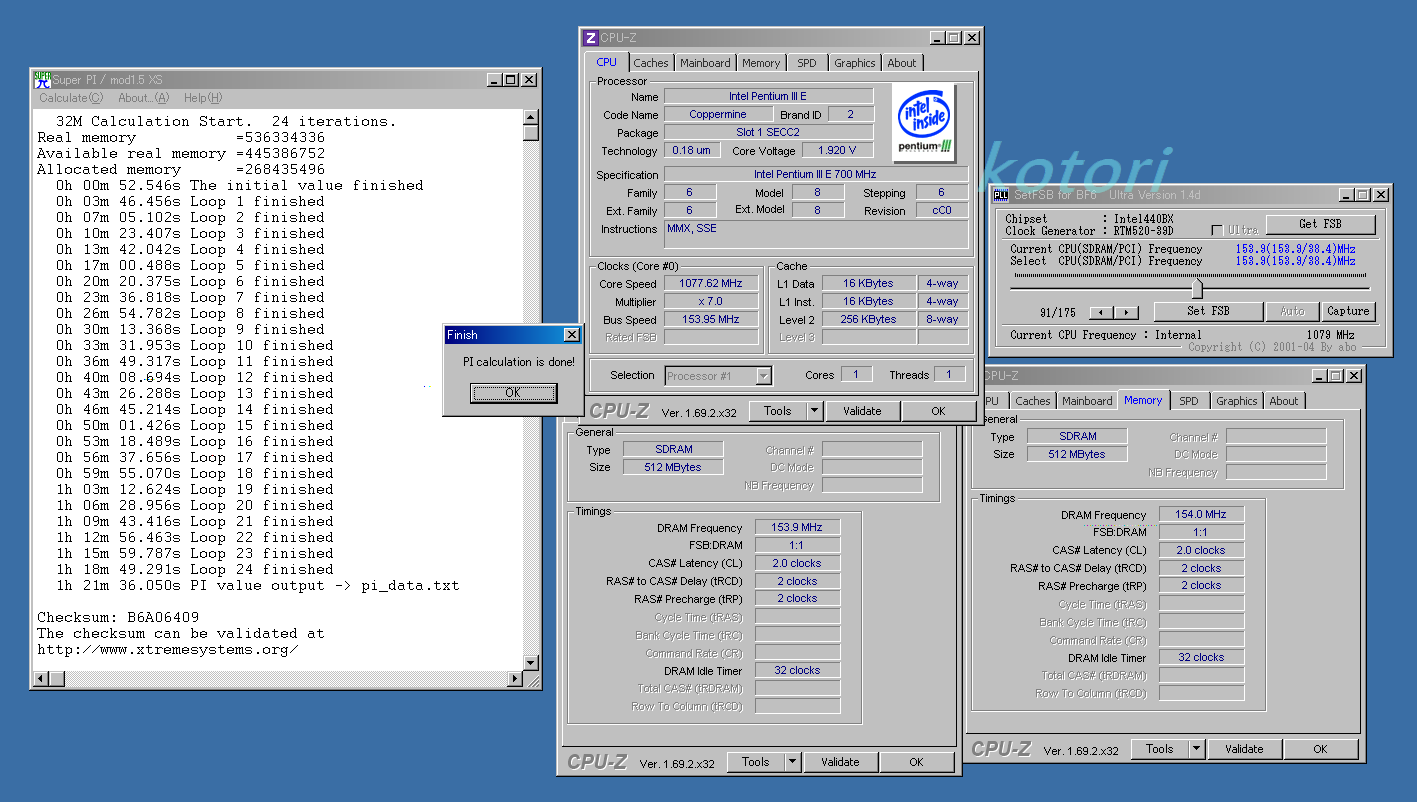
Task: Click the Super PI scroll down arrow
Action: pos(531,662)
